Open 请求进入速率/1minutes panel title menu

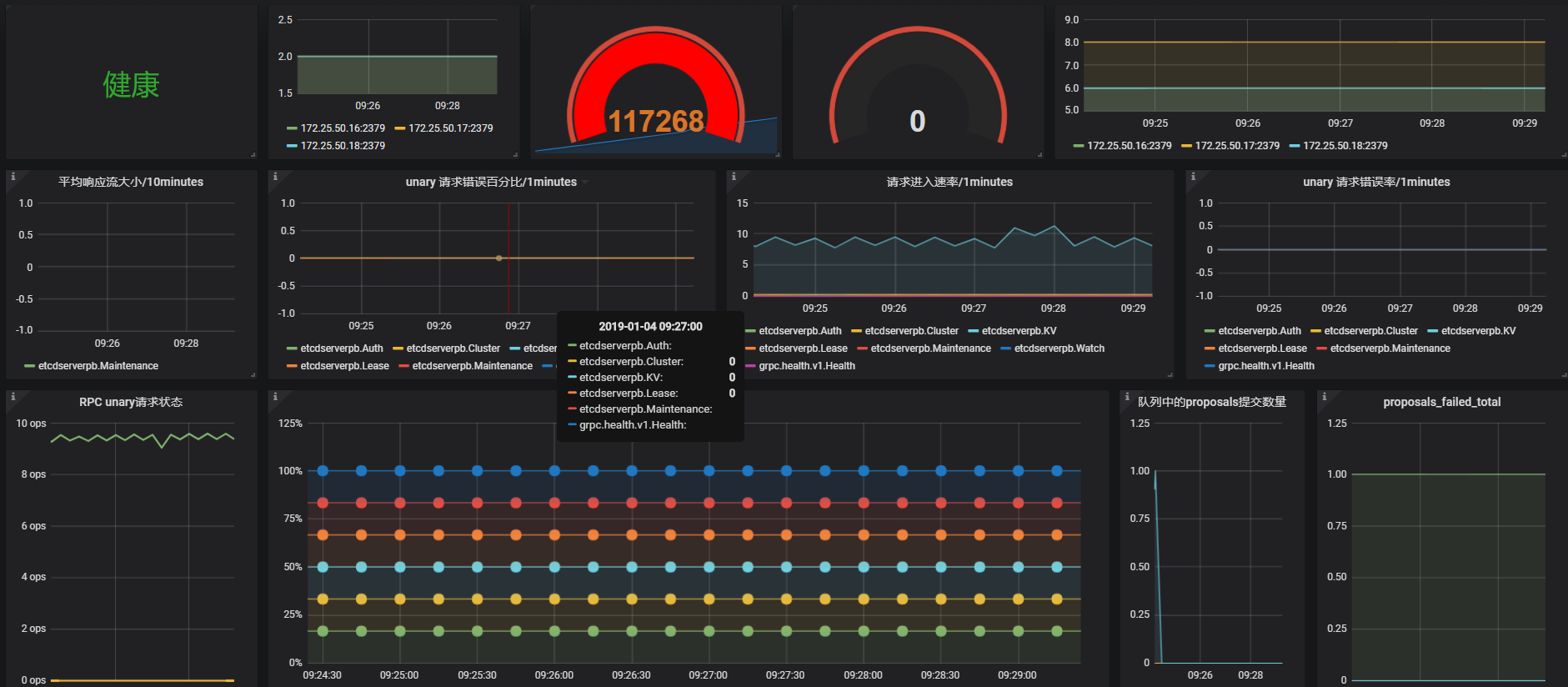949,182
